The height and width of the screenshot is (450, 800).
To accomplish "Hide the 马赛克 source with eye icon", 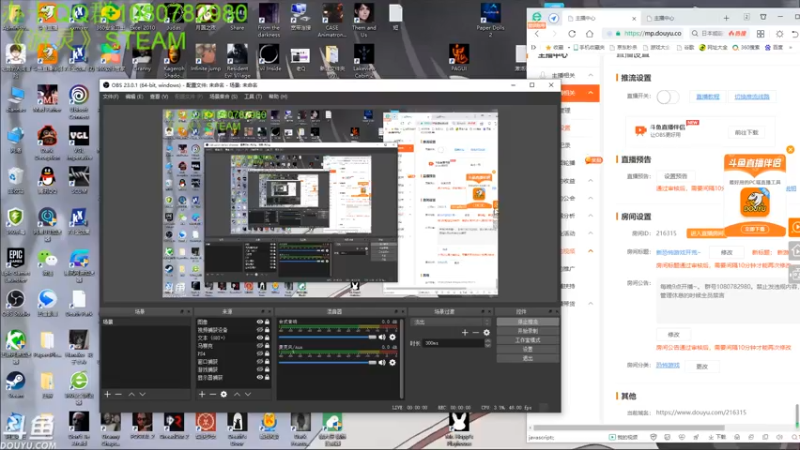I will click(x=259, y=345).
